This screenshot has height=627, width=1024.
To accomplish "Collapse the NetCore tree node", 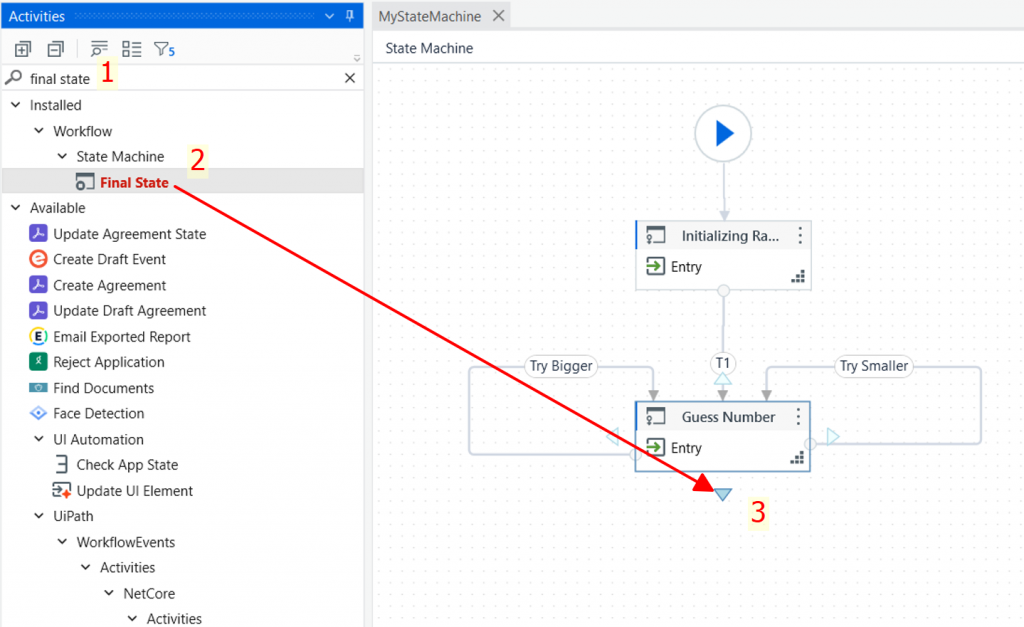I will (109, 594).
